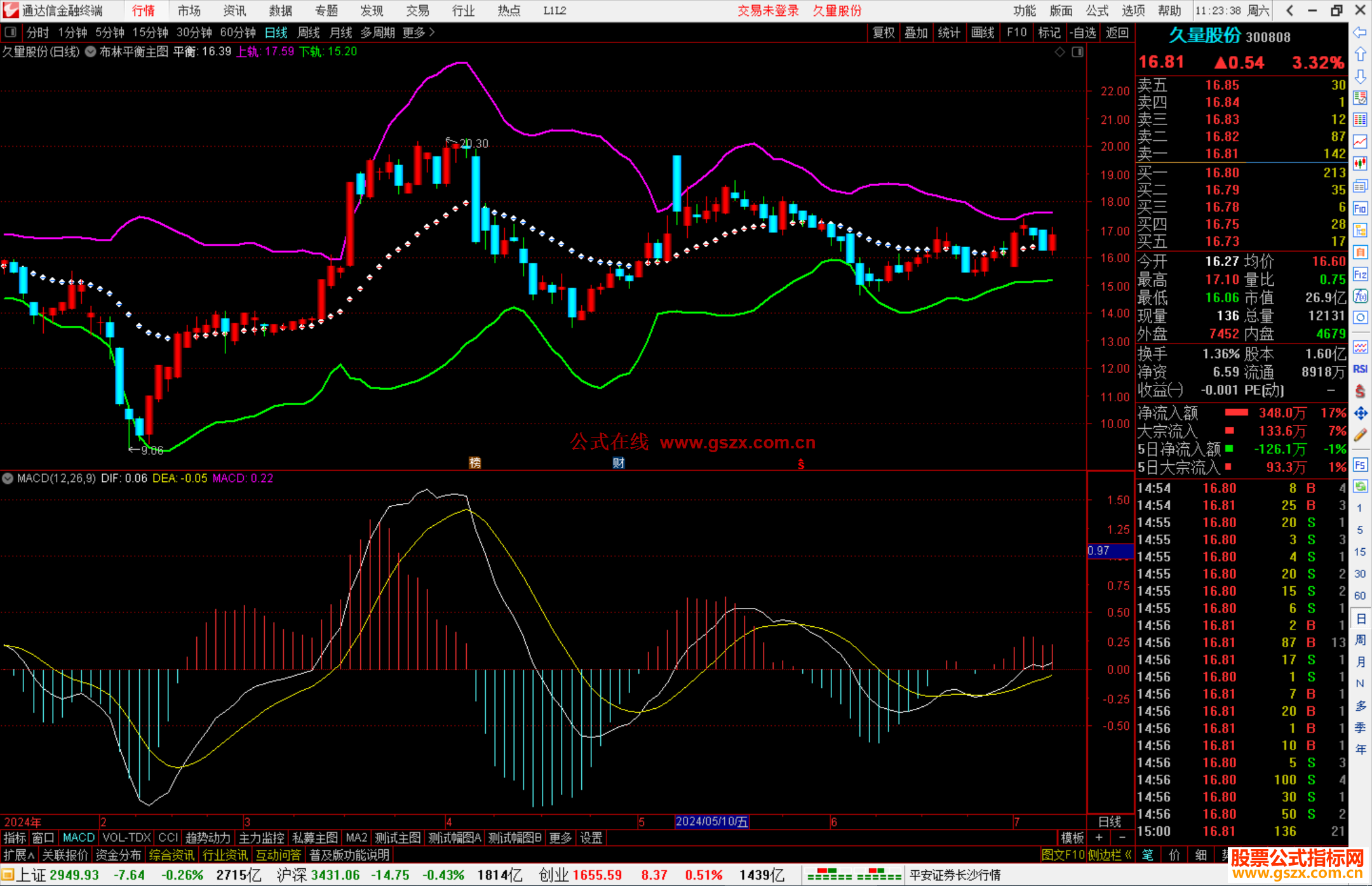Click the 复权 button
Screen dimensions: 1372x886
click(883, 32)
